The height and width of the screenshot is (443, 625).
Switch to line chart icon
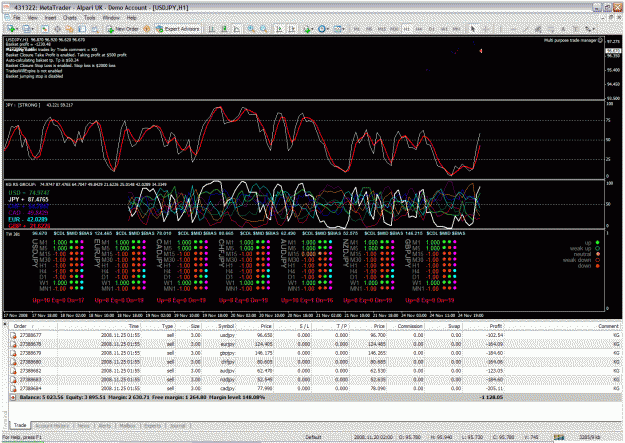click(x=237, y=29)
